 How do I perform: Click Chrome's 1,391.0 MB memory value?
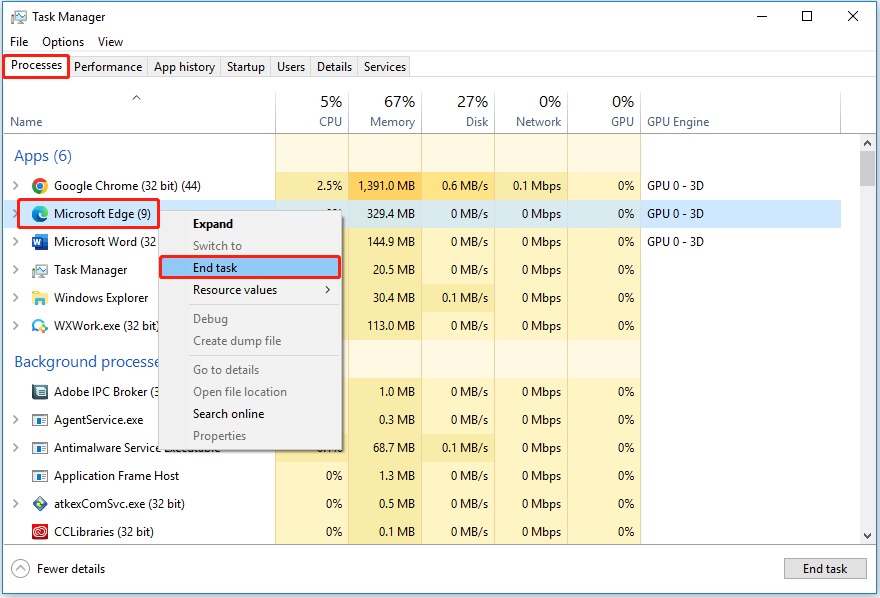tap(386, 186)
